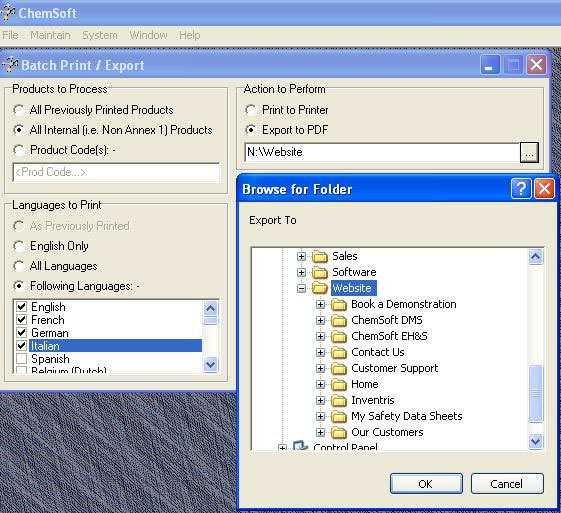Minimize the Batch Print / Export window
561x513 pixels.
[x=490, y=65]
